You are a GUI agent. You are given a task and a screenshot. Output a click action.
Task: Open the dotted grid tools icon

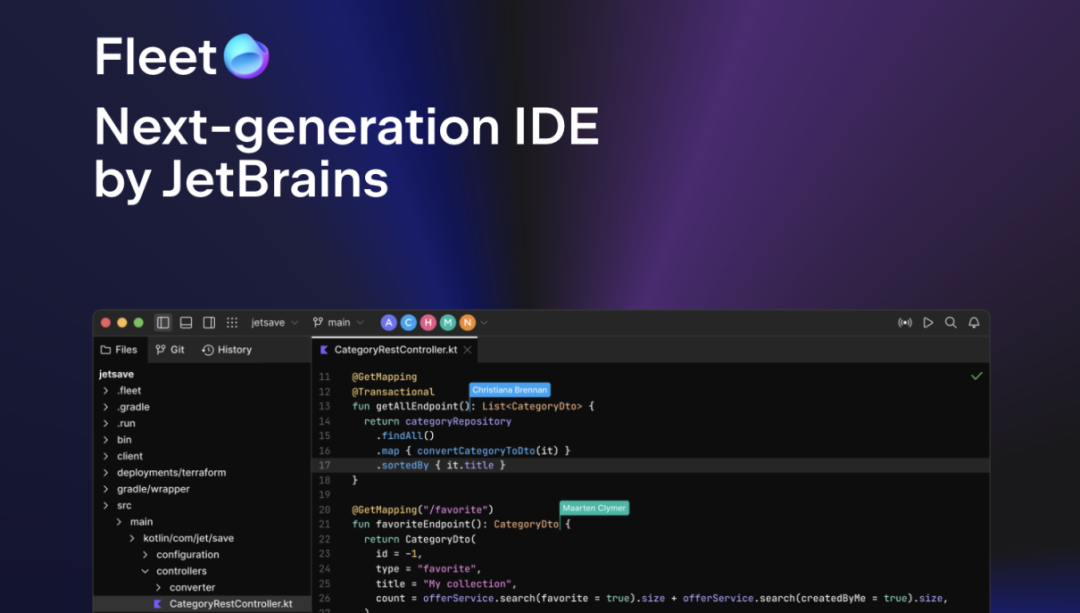232,322
